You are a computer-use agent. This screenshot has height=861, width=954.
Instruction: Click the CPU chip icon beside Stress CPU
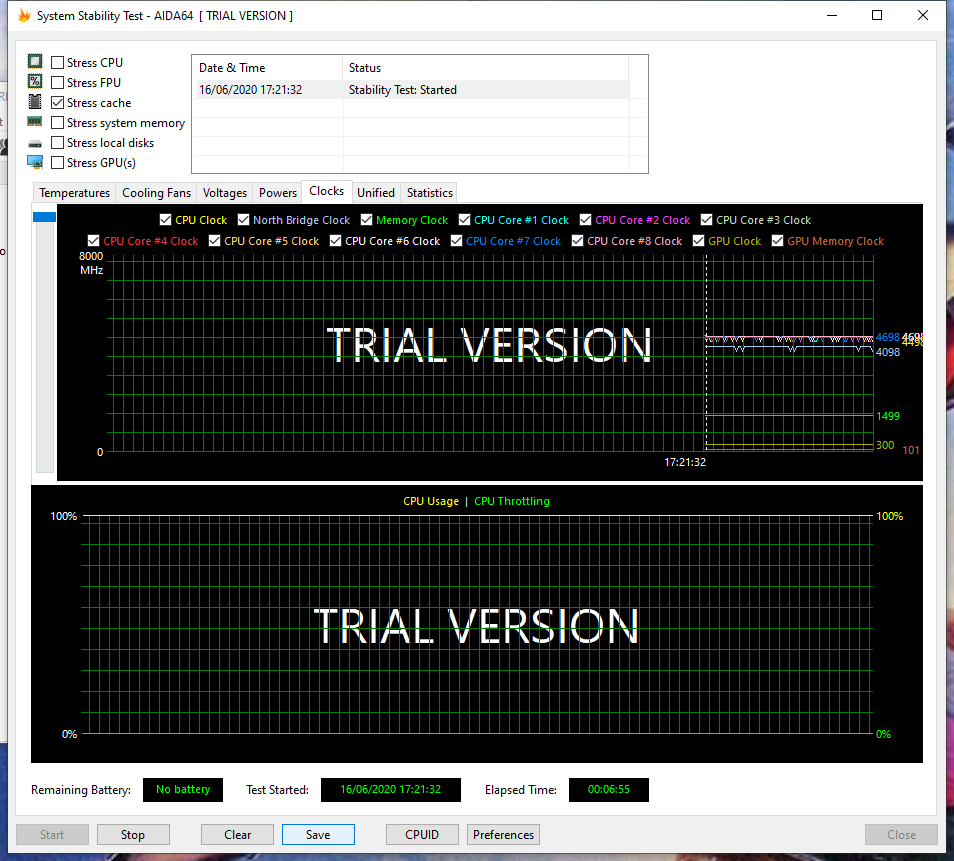coord(35,62)
